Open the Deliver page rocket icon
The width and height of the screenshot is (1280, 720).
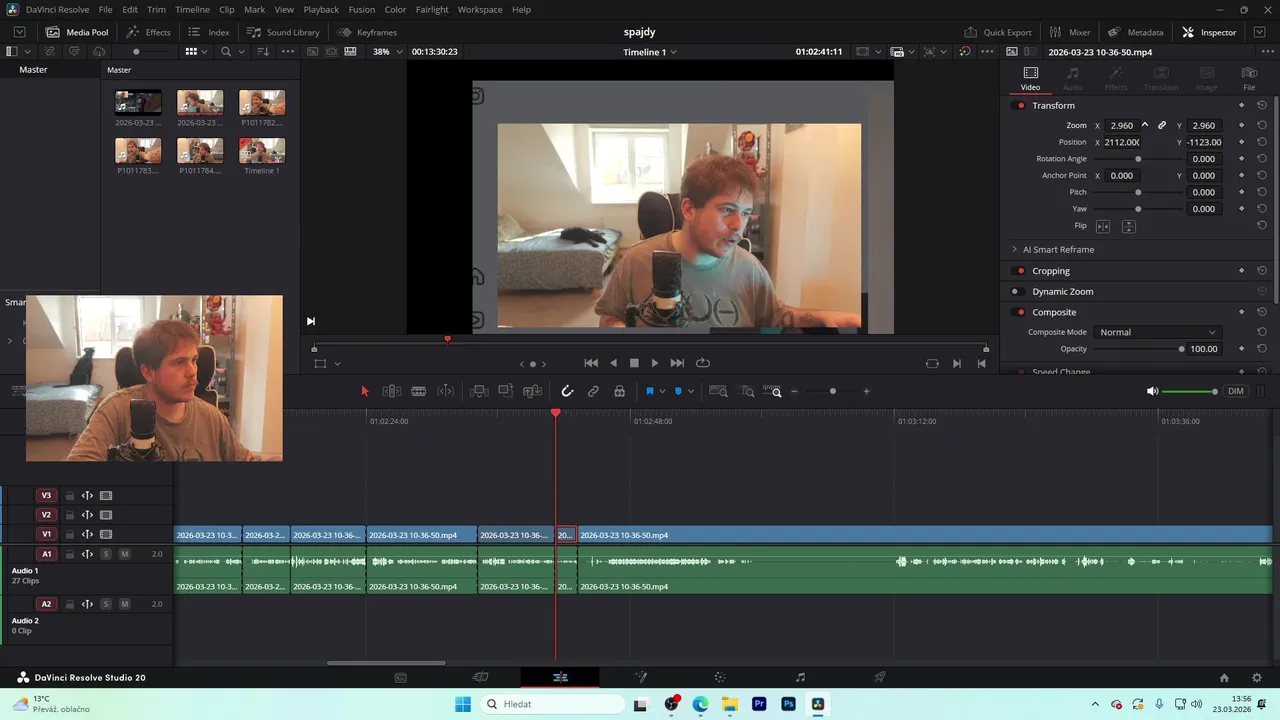[x=880, y=677]
